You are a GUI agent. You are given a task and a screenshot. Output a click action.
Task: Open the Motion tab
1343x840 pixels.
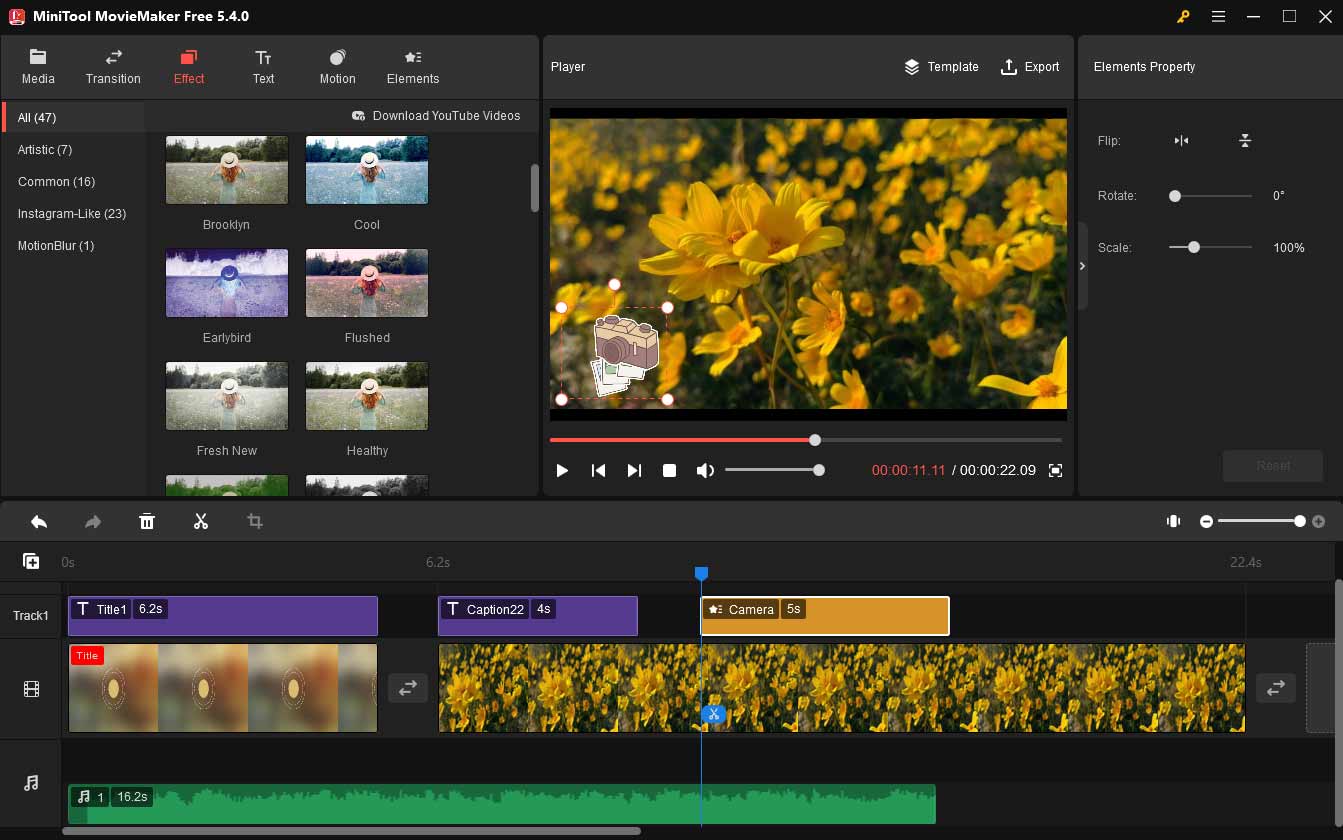click(x=337, y=67)
